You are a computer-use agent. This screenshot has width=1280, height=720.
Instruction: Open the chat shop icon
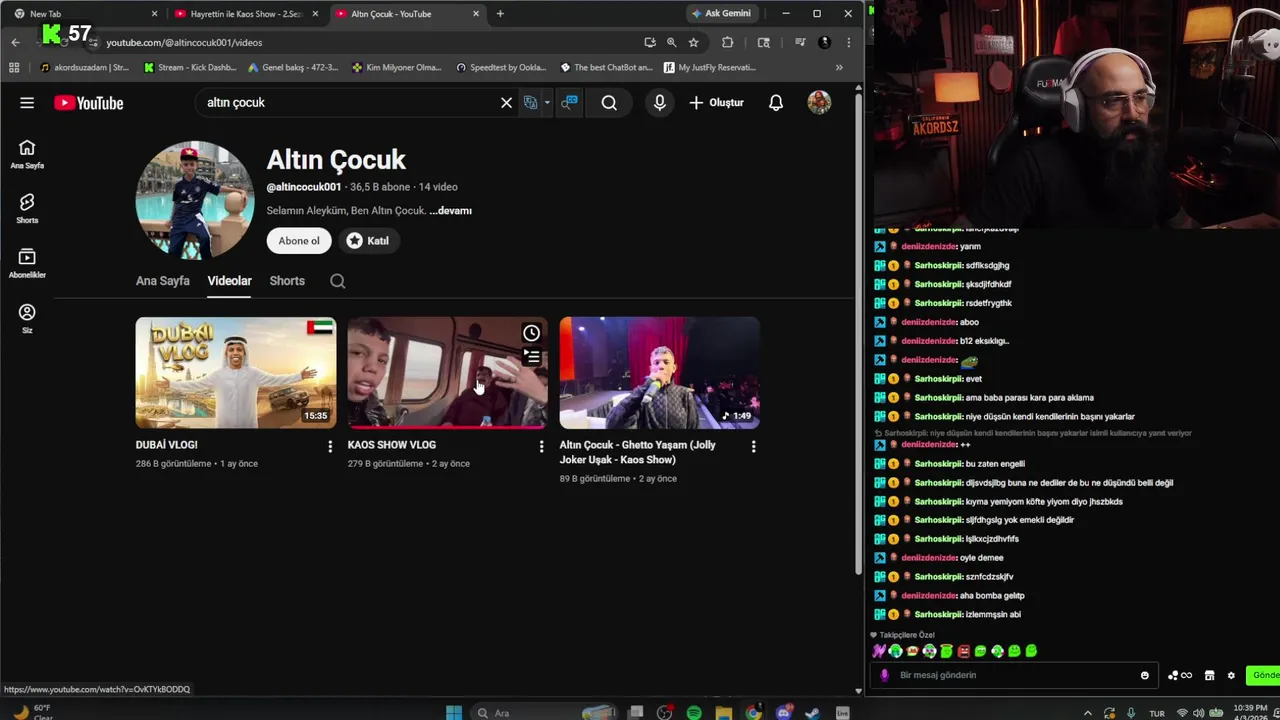point(1209,675)
